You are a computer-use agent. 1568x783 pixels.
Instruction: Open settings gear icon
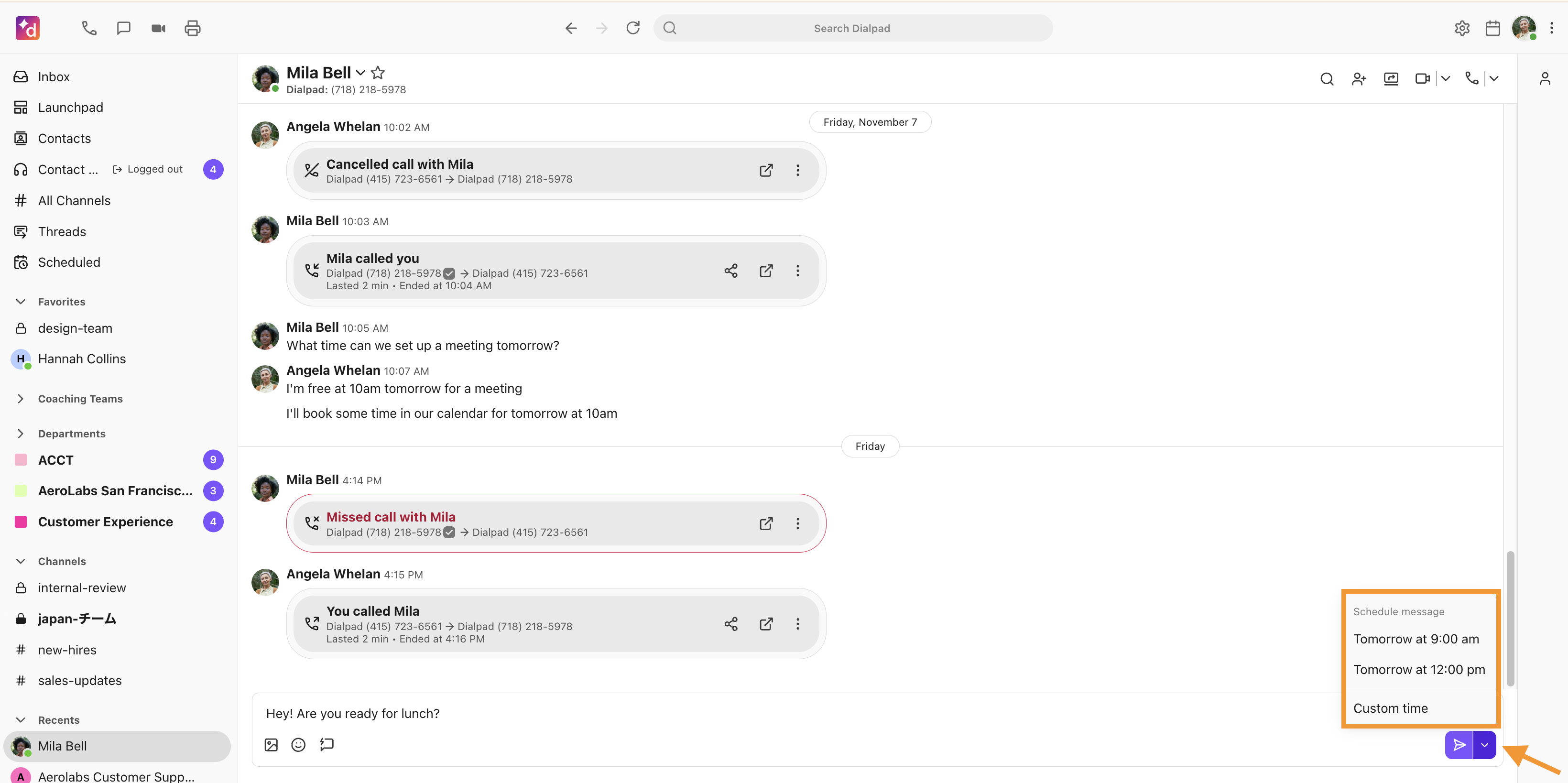coord(1462,28)
